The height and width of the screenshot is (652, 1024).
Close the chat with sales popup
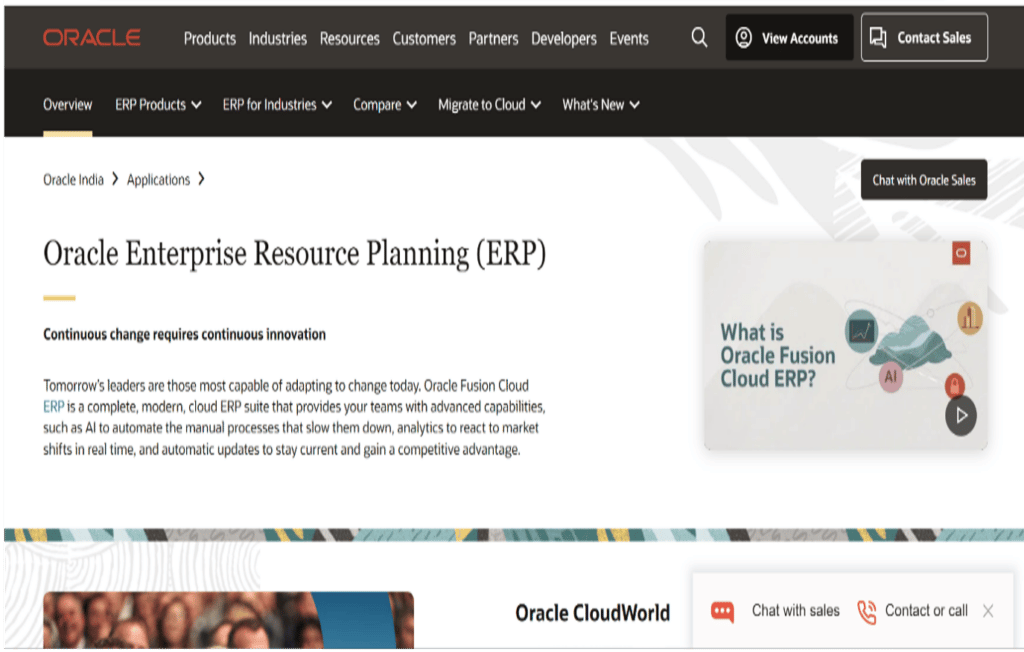[x=988, y=611]
